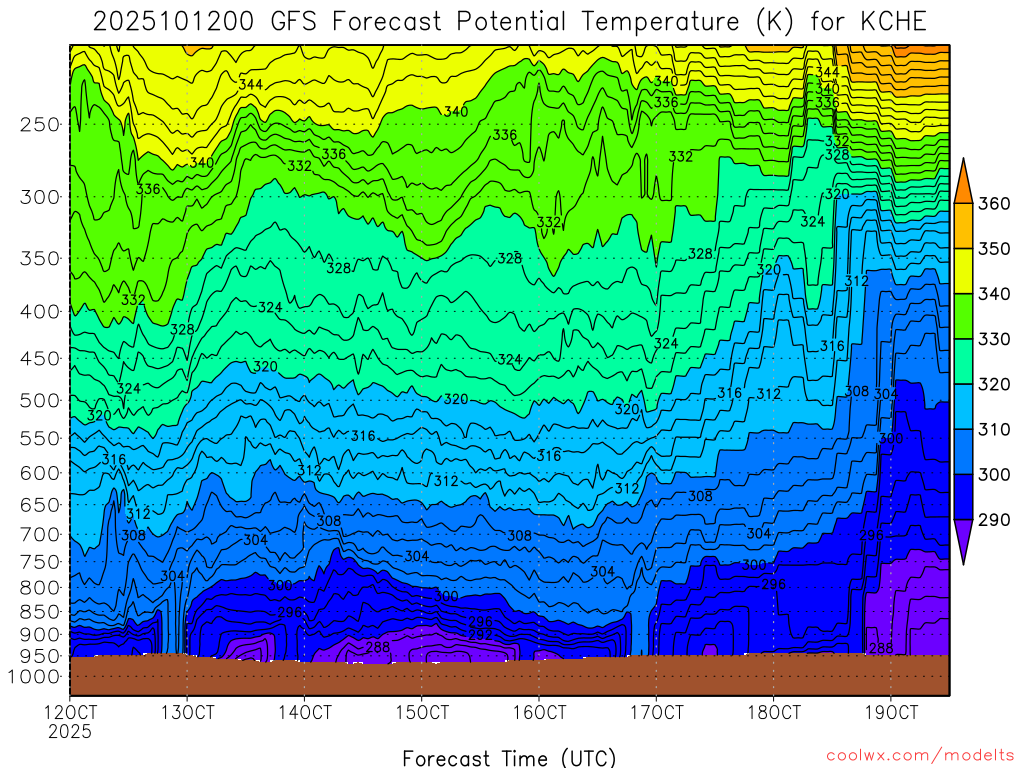Click the 180CT time axis label
Viewport: 1024px width, 768px height.
click(x=774, y=712)
